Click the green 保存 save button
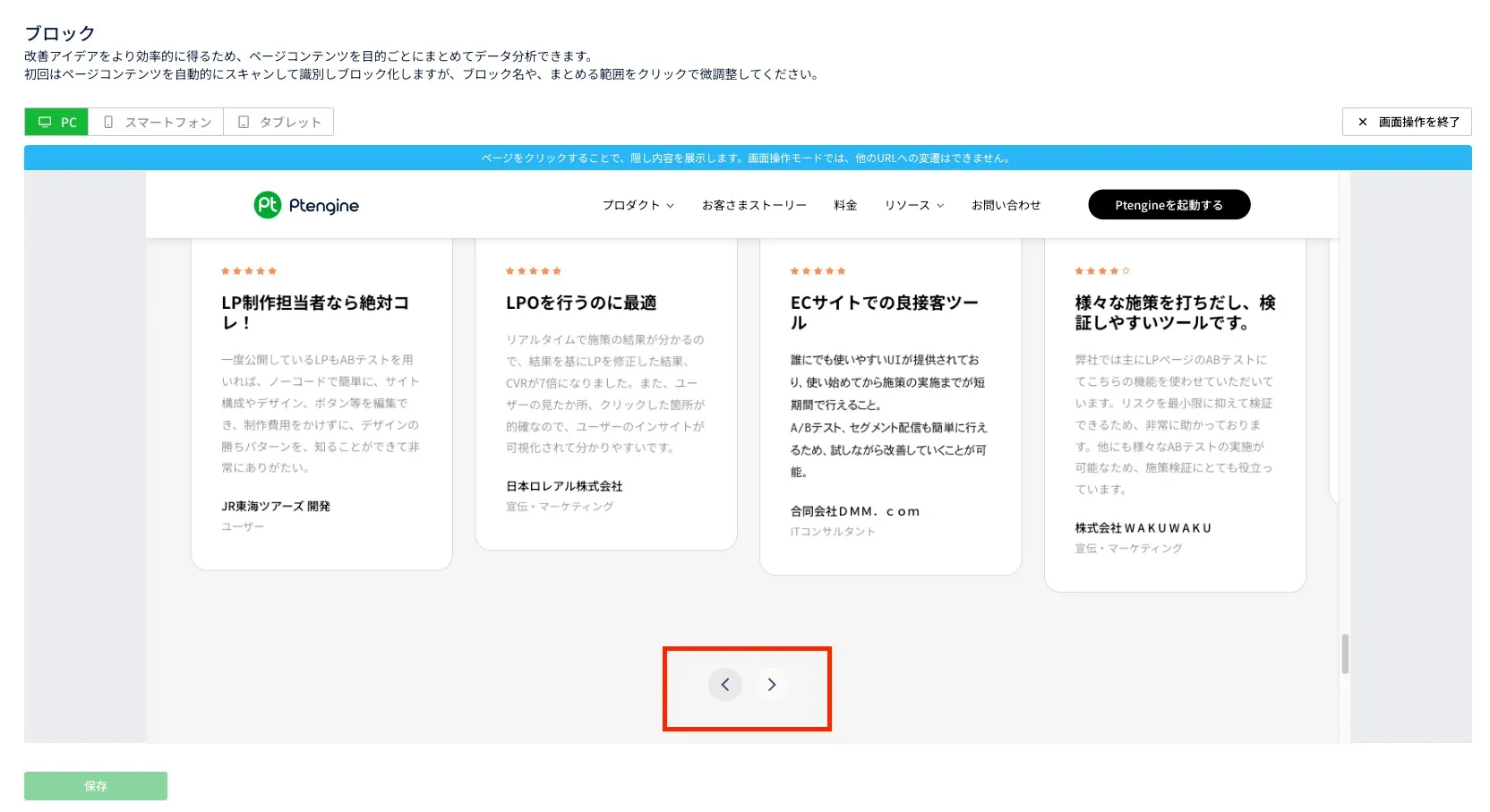Screen dimensions: 1490x812 pyautogui.click(x=96, y=786)
